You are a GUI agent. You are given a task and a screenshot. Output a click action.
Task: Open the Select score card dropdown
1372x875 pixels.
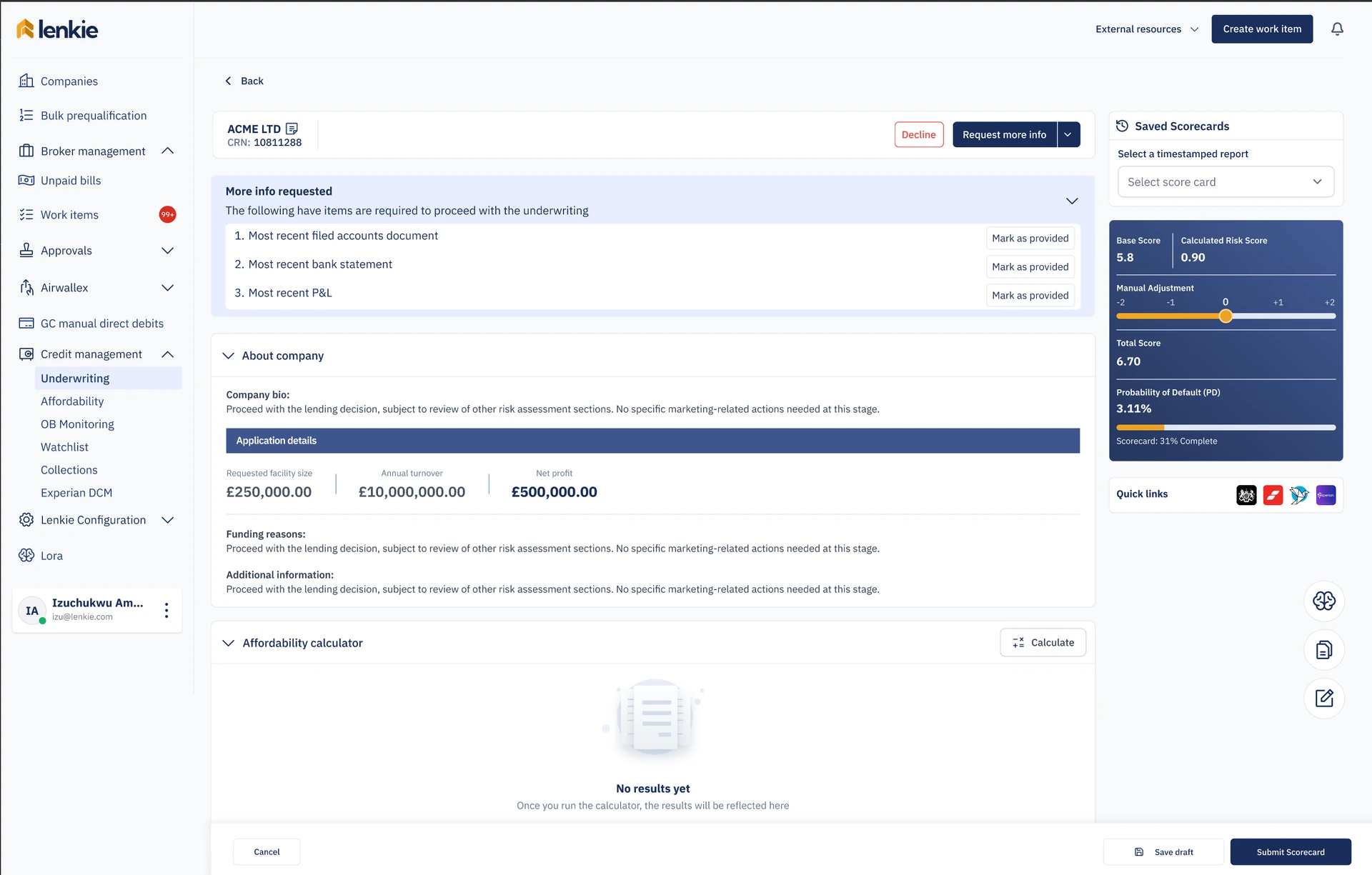[x=1226, y=181]
